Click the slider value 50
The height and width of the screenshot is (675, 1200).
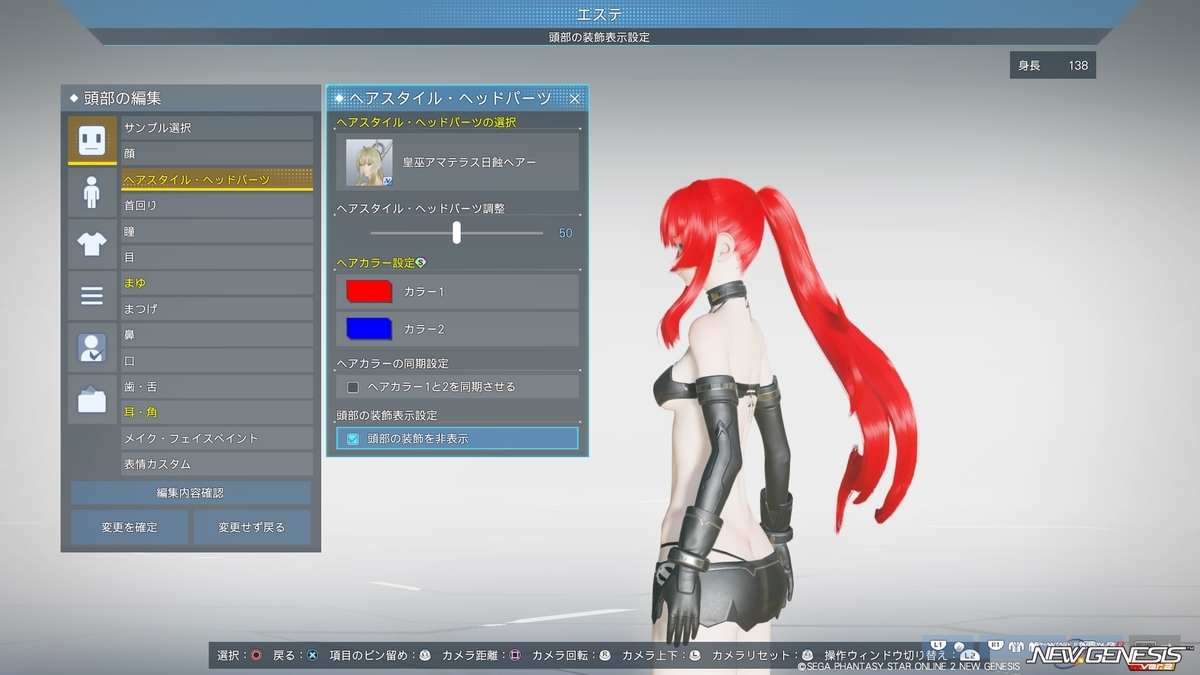pyautogui.click(x=565, y=233)
